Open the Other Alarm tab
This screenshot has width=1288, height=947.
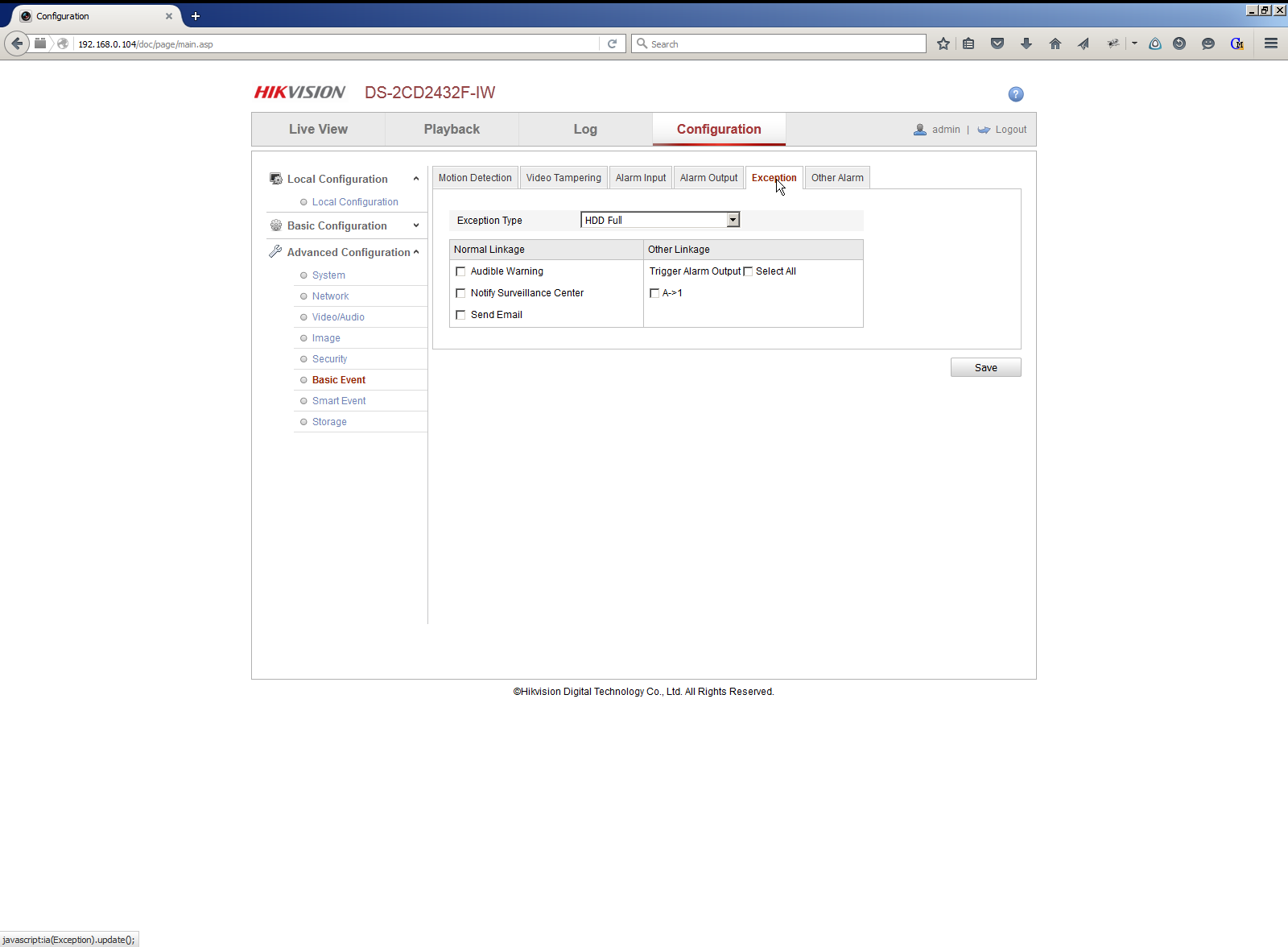[x=837, y=178]
